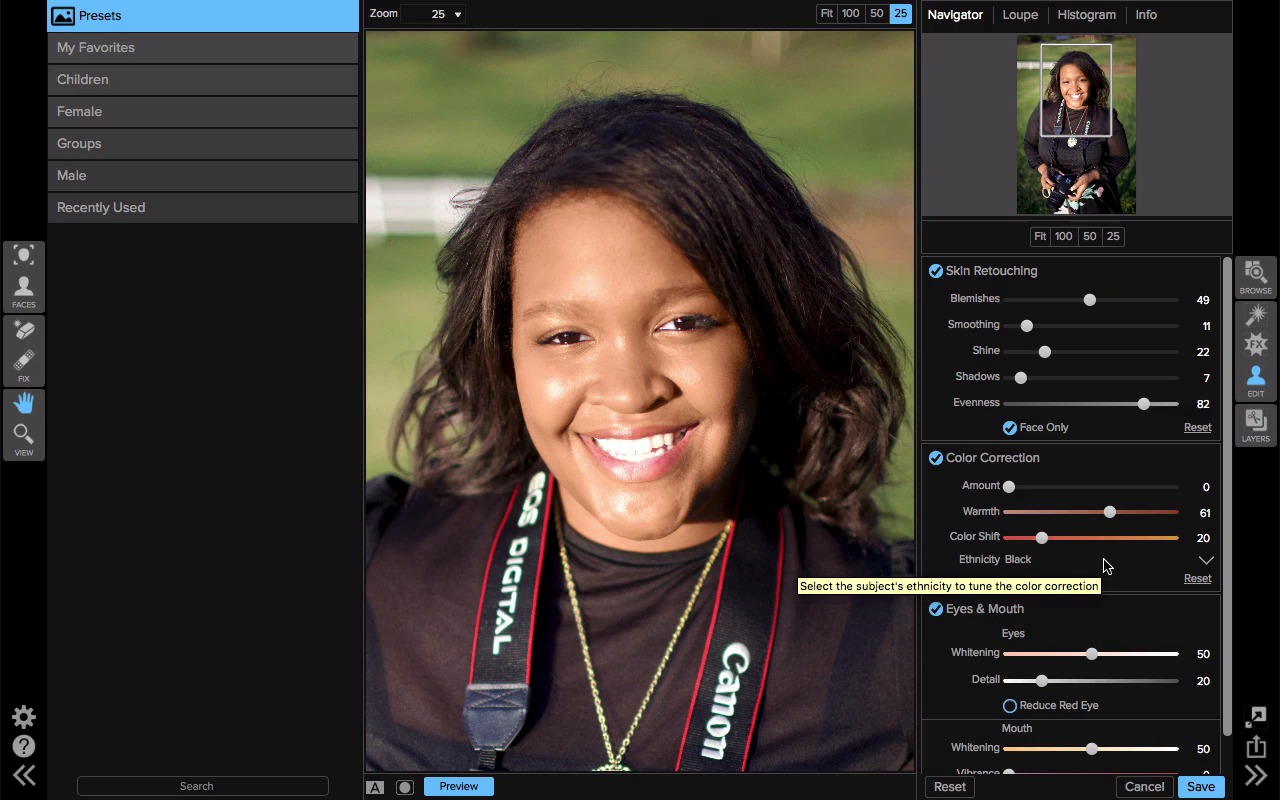The height and width of the screenshot is (800, 1280).
Task: Open the Layers module
Action: [1256, 426]
